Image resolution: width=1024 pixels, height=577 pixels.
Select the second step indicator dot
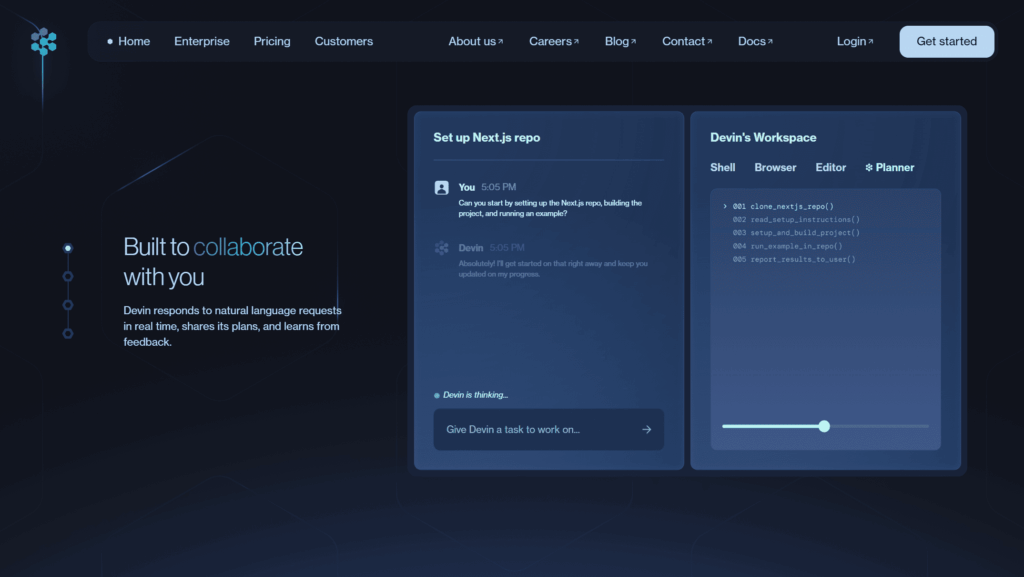(x=68, y=276)
